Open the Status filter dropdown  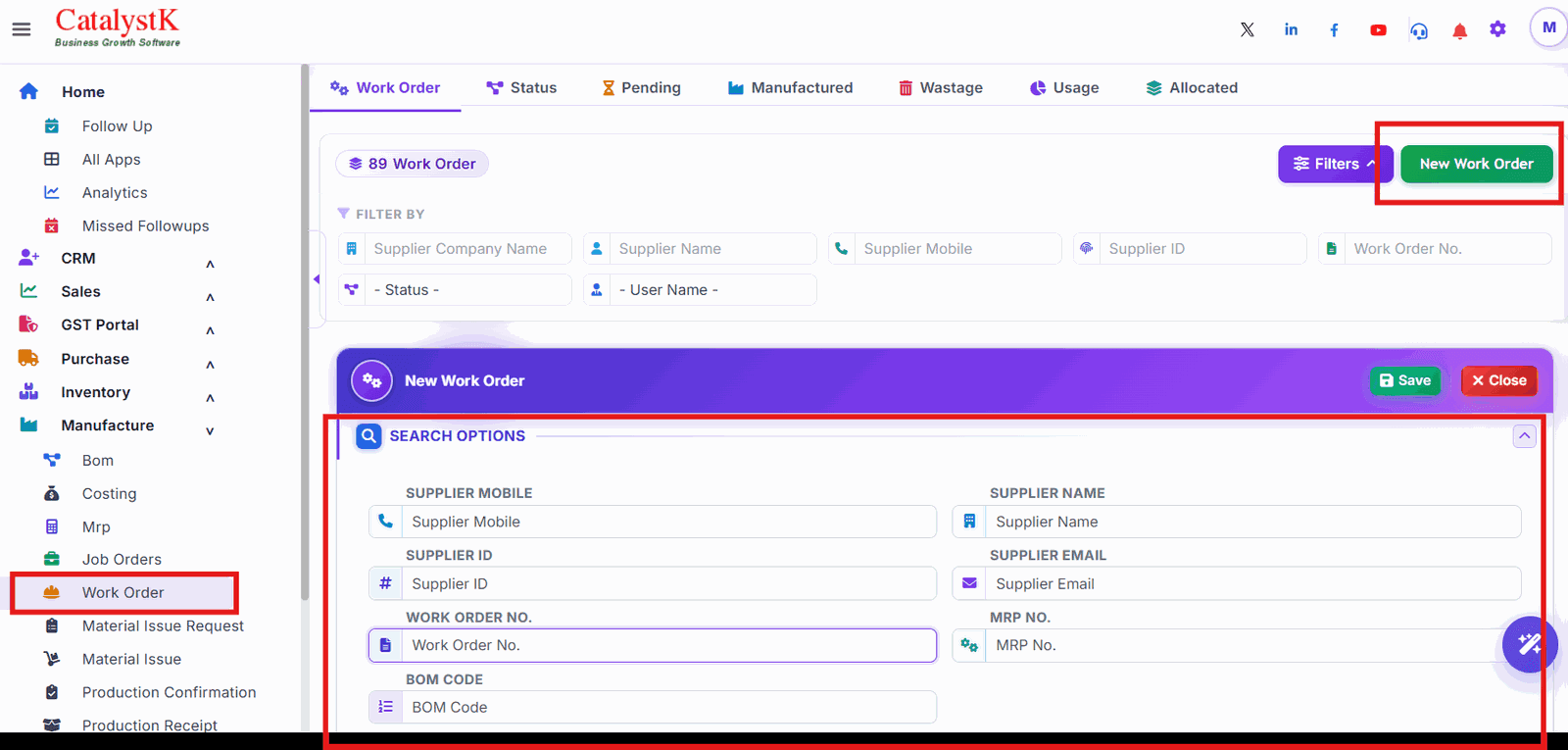tap(455, 290)
